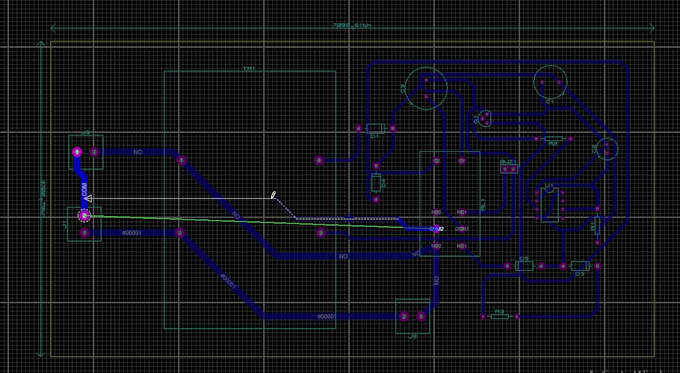
Task: Click the NO net label on the upper-left track
Action: point(137,152)
